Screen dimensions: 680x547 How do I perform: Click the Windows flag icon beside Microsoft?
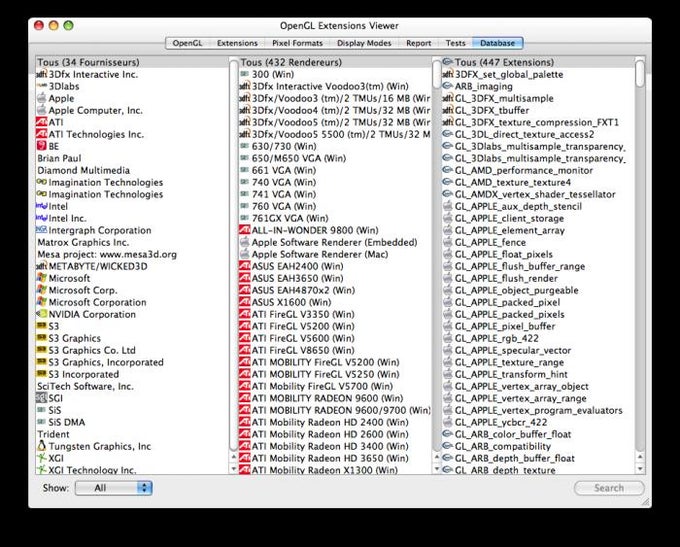[x=42, y=278]
